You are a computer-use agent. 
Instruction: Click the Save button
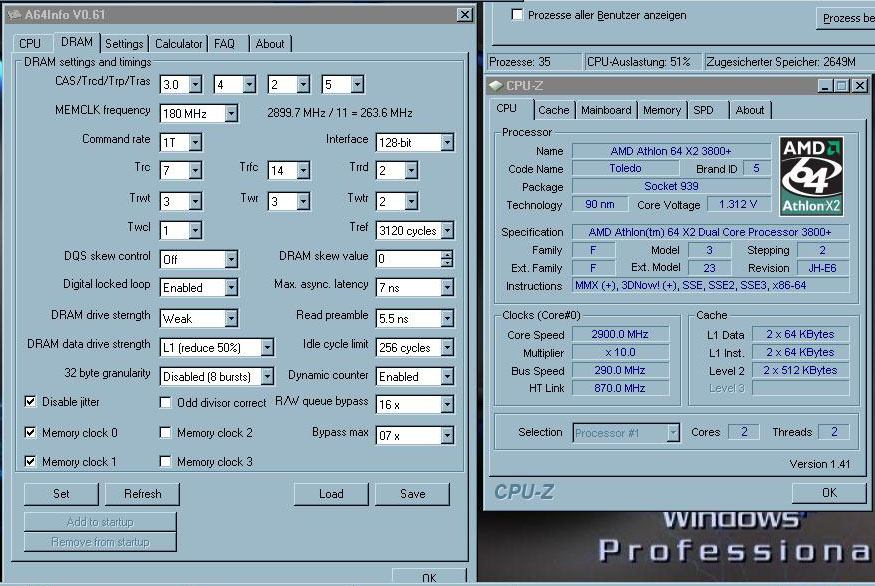412,494
